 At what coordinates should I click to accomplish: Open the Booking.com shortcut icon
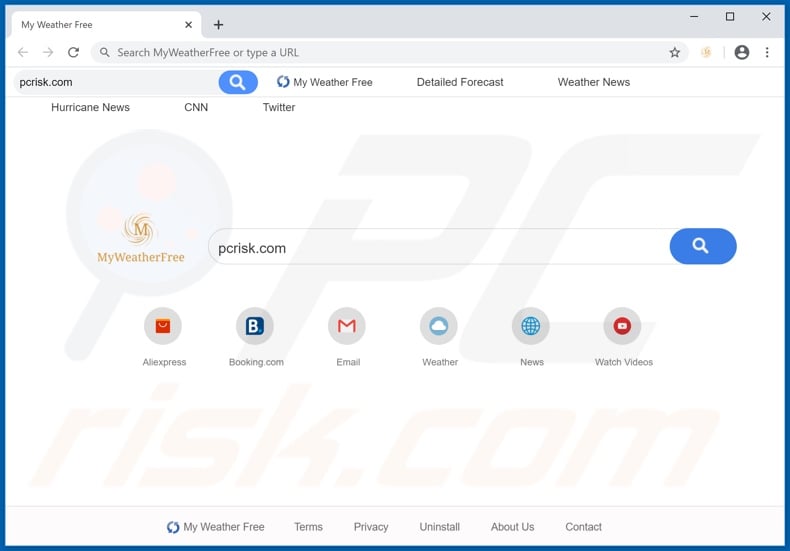coord(255,326)
